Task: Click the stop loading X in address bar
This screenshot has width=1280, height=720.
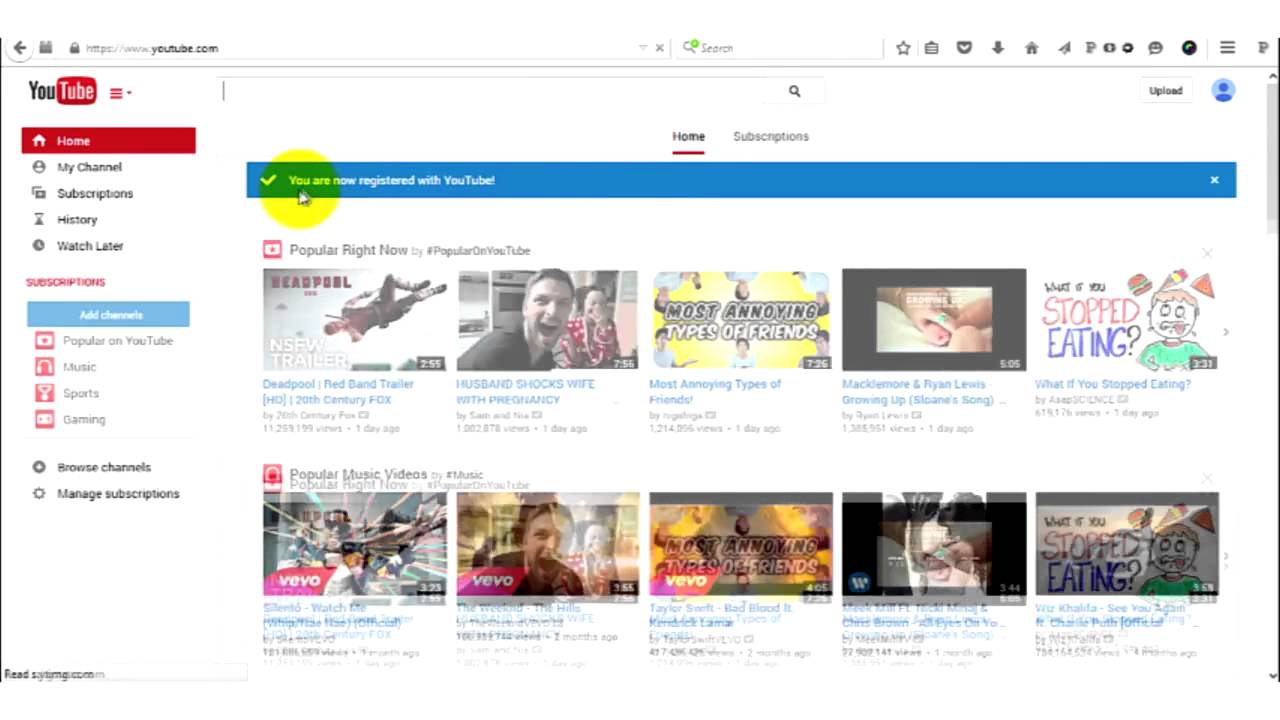Action: (x=660, y=48)
